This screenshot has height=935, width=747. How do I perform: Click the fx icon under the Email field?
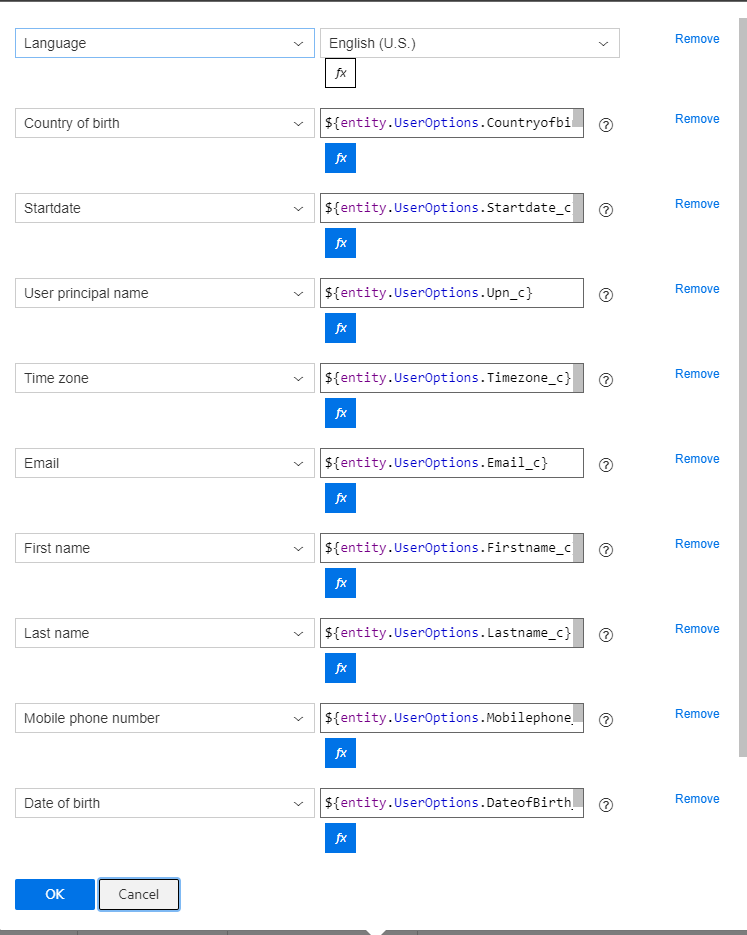point(340,497)
